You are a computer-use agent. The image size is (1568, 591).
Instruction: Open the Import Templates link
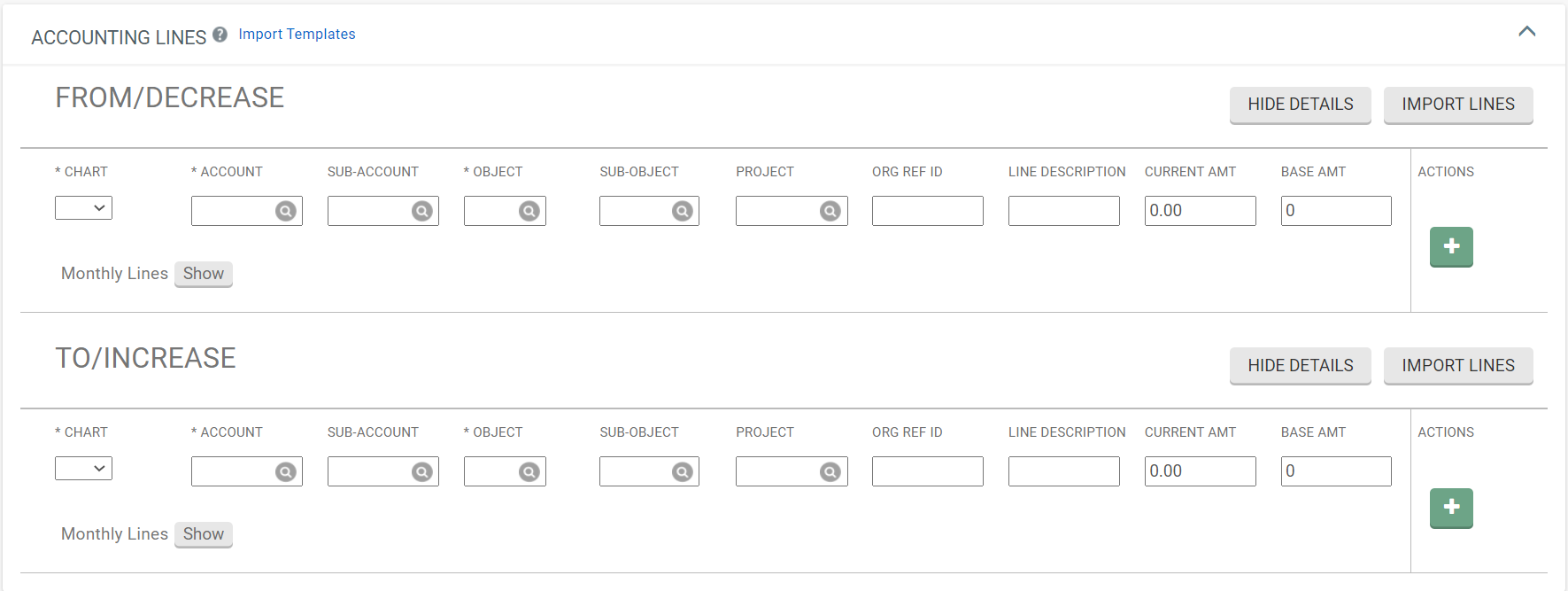click(297, 35)
